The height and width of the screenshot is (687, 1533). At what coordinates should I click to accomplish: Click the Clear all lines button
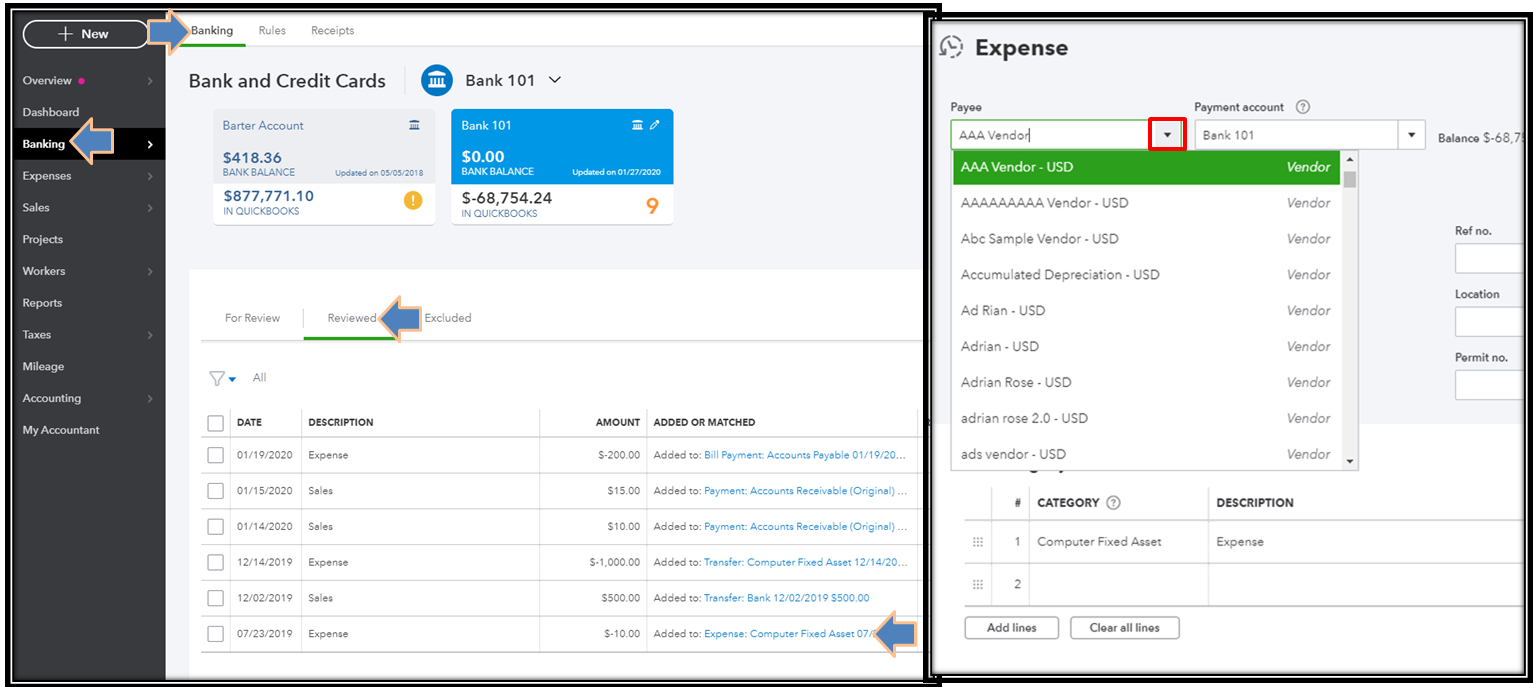click(x=1125, y=628)
